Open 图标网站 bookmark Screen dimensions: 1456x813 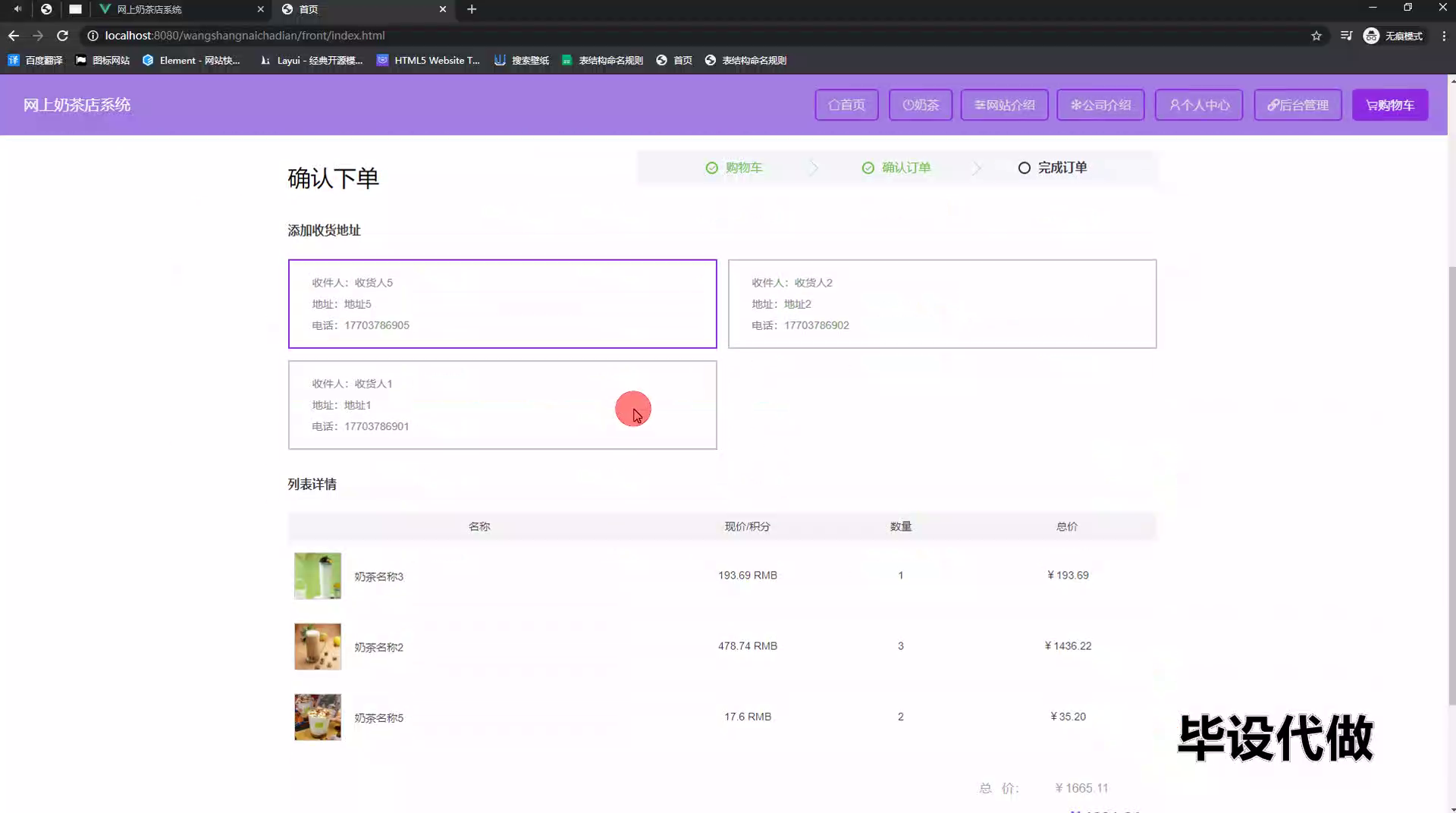click(103, 61)
